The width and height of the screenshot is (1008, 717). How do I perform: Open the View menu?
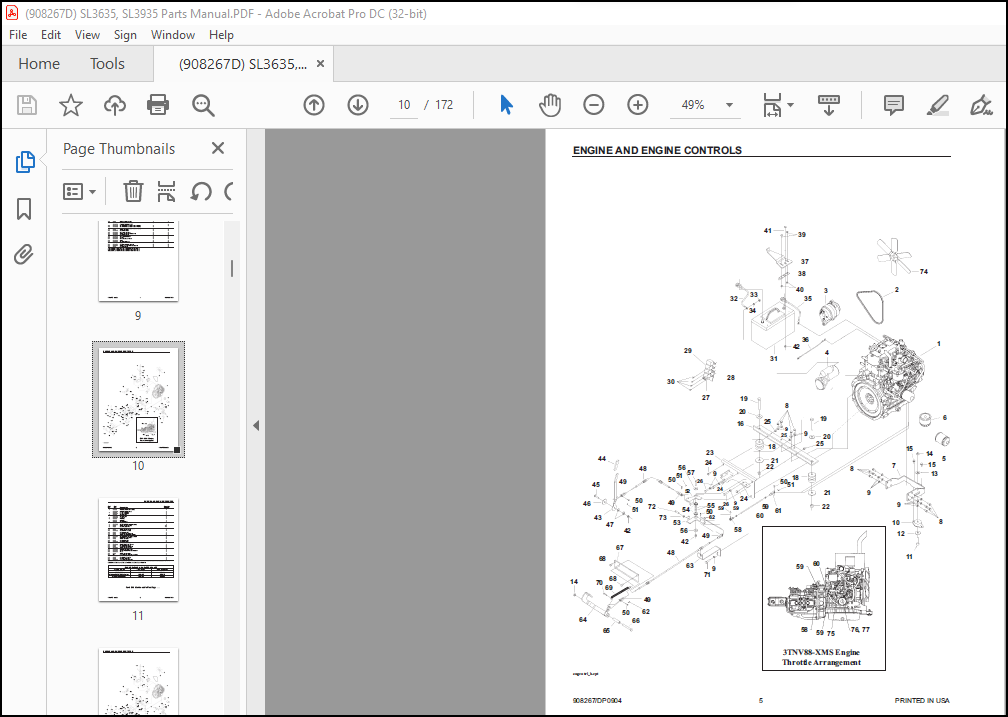point(87,35)
